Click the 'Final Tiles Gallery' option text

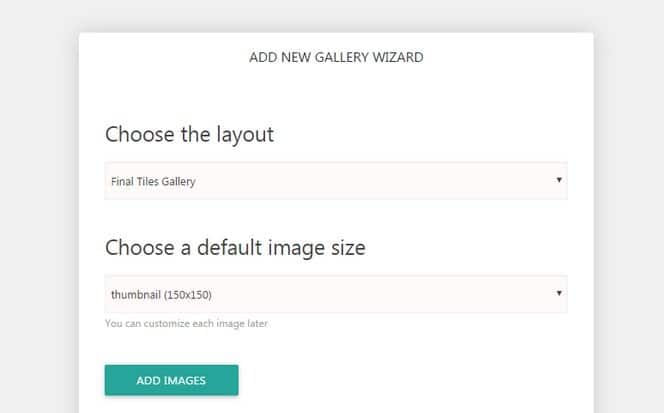(x=153, y=182)
